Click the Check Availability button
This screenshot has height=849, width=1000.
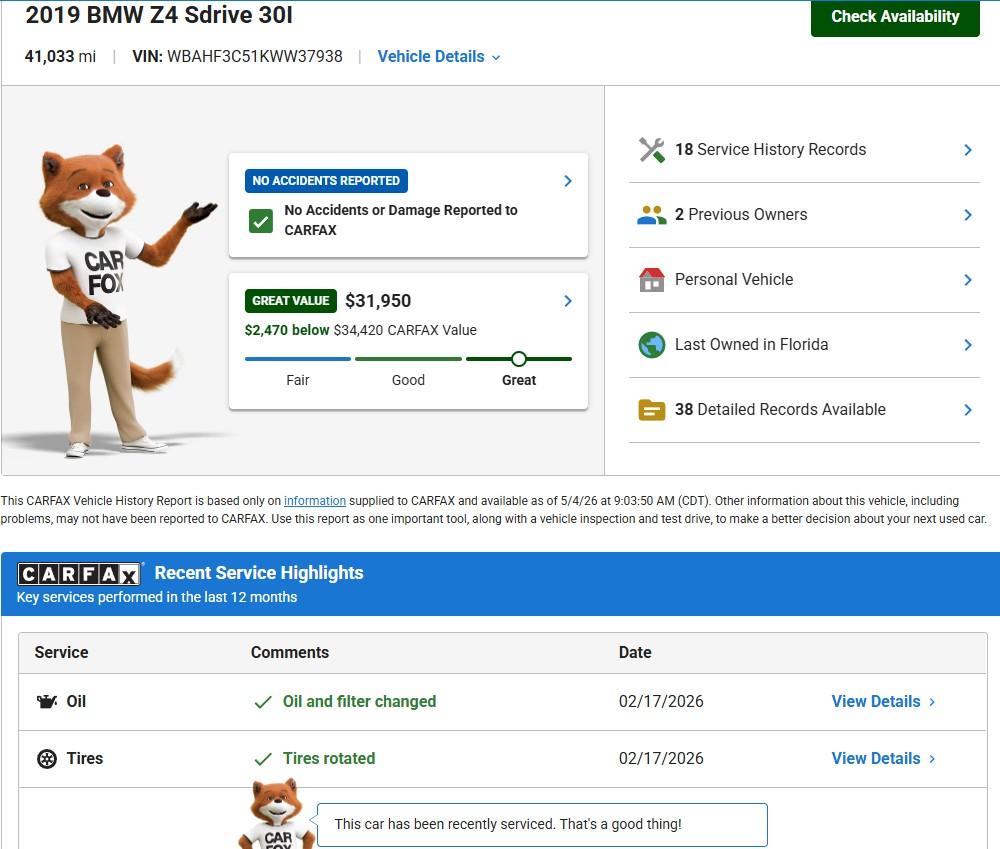[x=895, y=17]
